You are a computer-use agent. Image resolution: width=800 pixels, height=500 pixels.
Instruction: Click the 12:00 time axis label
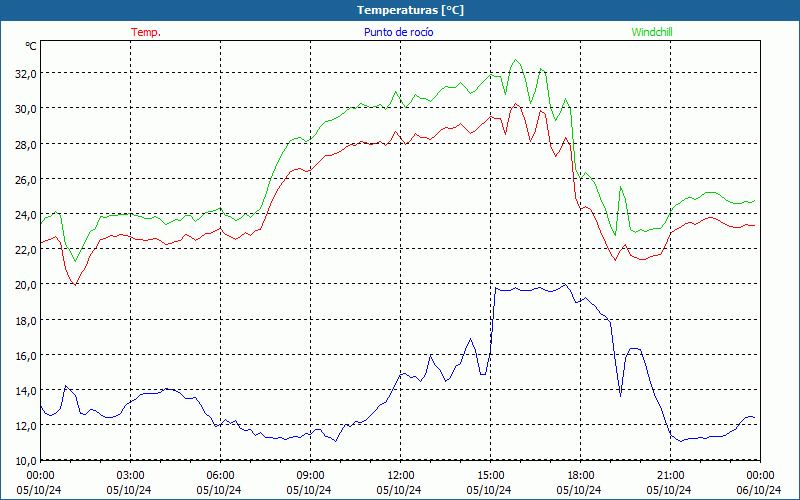coord(401,476)
